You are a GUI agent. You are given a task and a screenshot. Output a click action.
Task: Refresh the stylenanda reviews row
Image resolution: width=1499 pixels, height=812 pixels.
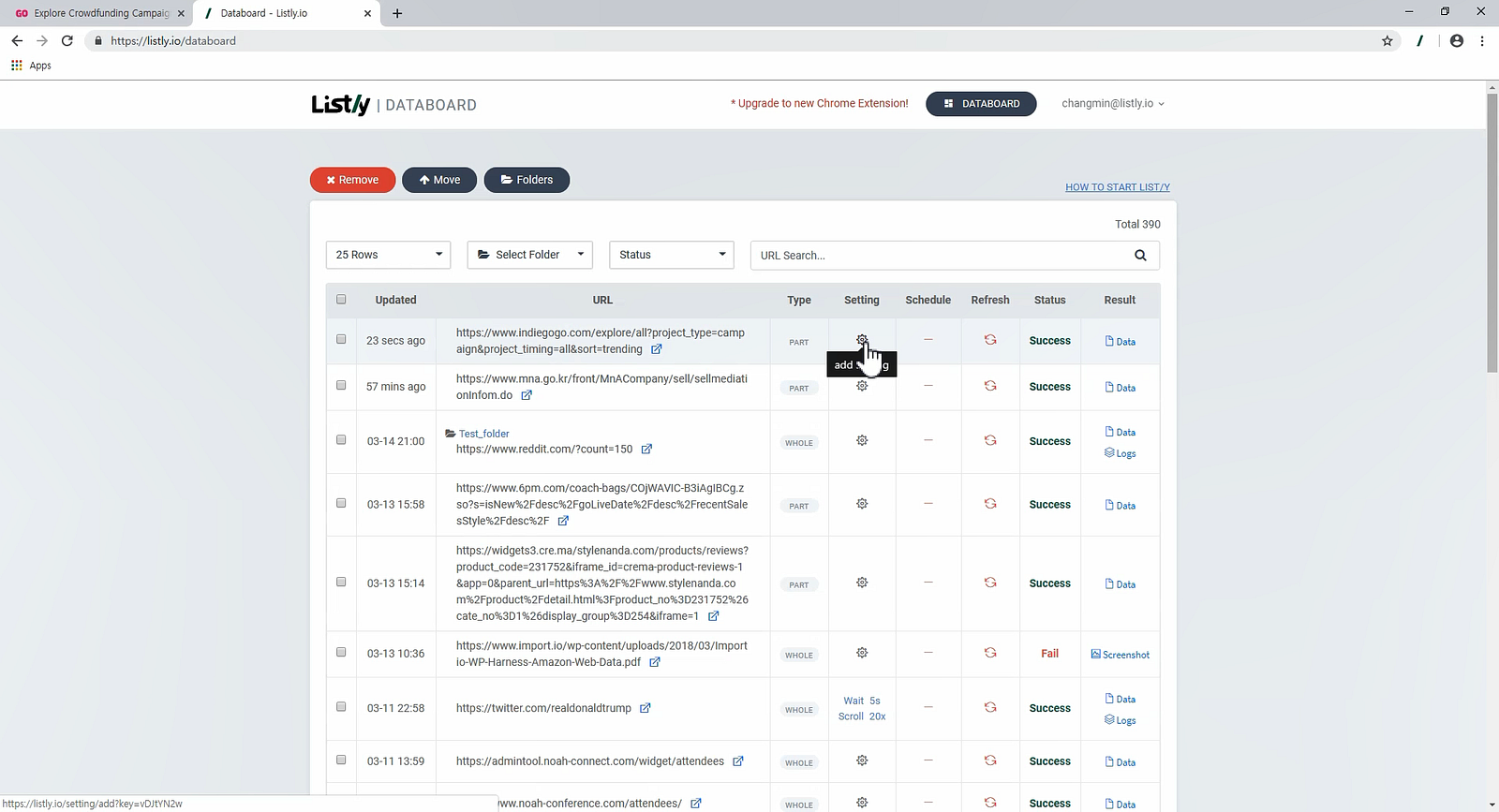[x=990, y=583]
